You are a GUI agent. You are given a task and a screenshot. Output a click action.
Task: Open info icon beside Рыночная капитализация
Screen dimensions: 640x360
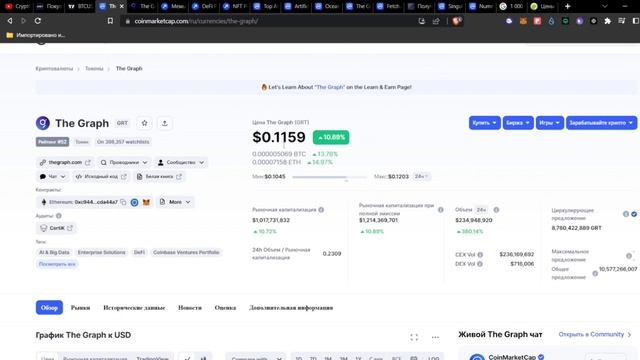pos(321,210)
